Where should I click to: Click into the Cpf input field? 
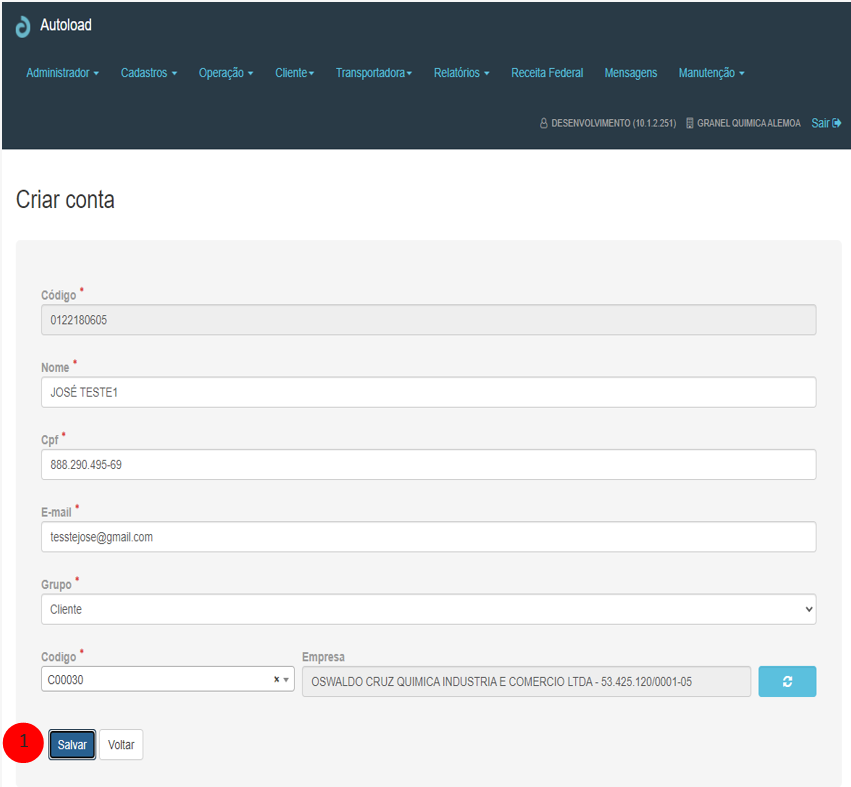429,464
